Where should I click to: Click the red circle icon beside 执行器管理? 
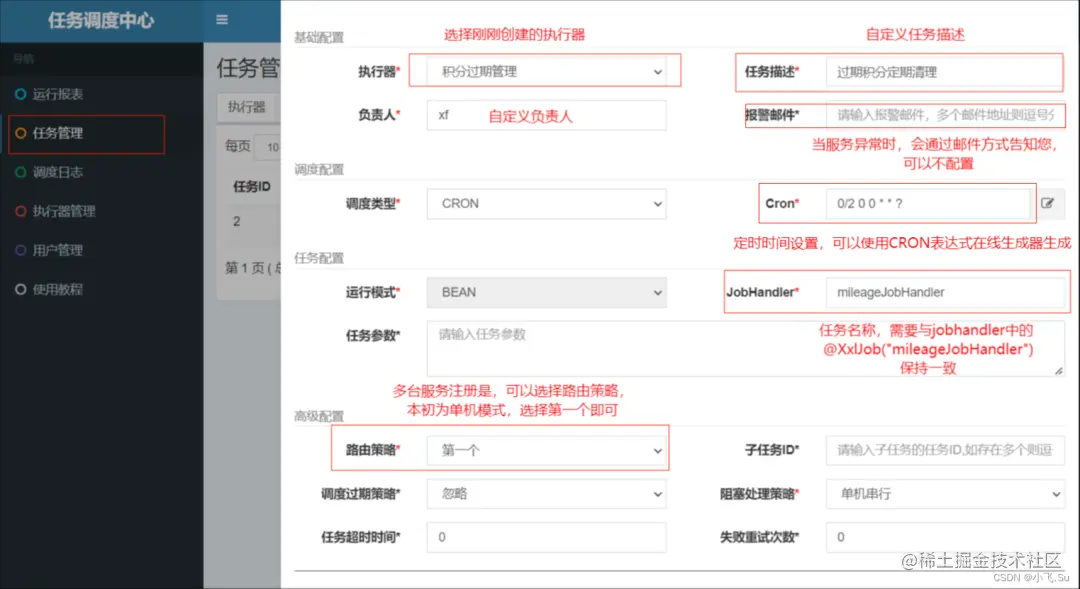(x=21, y=211)
